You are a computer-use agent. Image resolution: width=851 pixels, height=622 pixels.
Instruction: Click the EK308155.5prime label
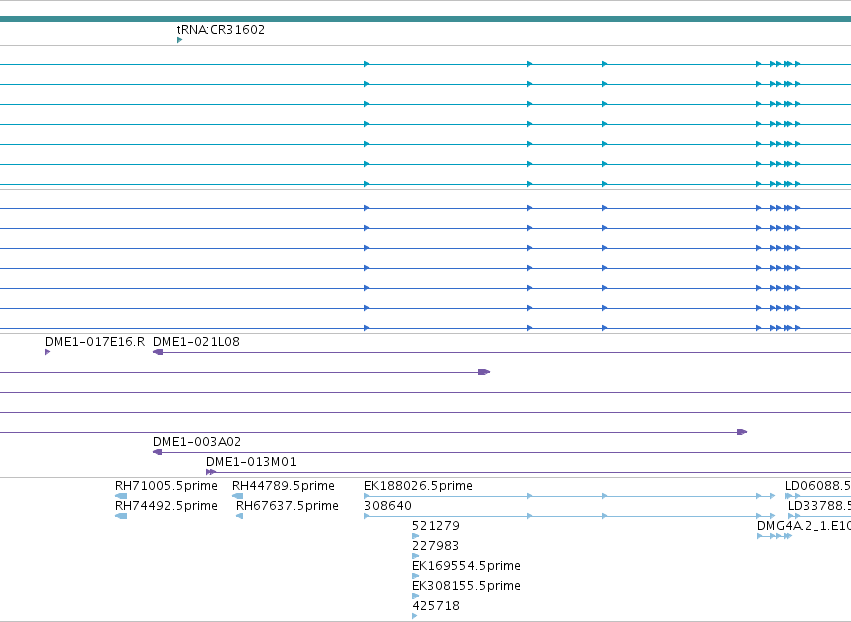(x=466, y=586)
